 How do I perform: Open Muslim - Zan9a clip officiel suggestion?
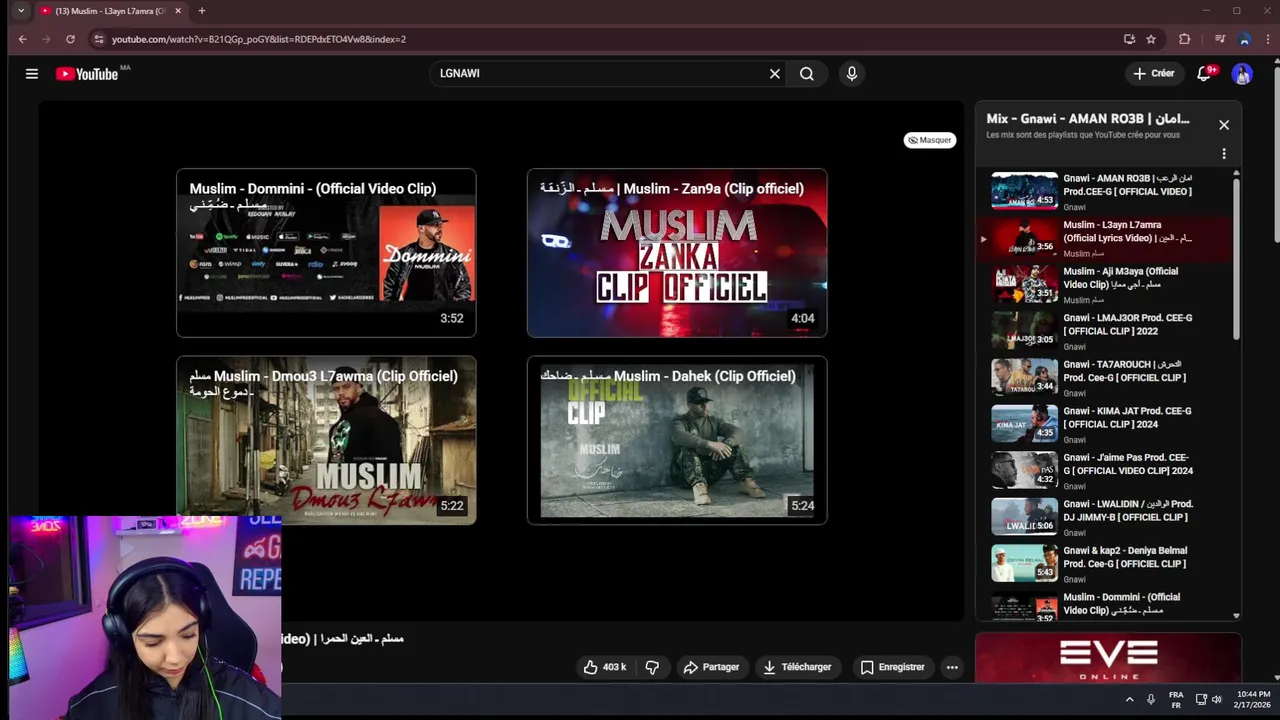[677, 253]
